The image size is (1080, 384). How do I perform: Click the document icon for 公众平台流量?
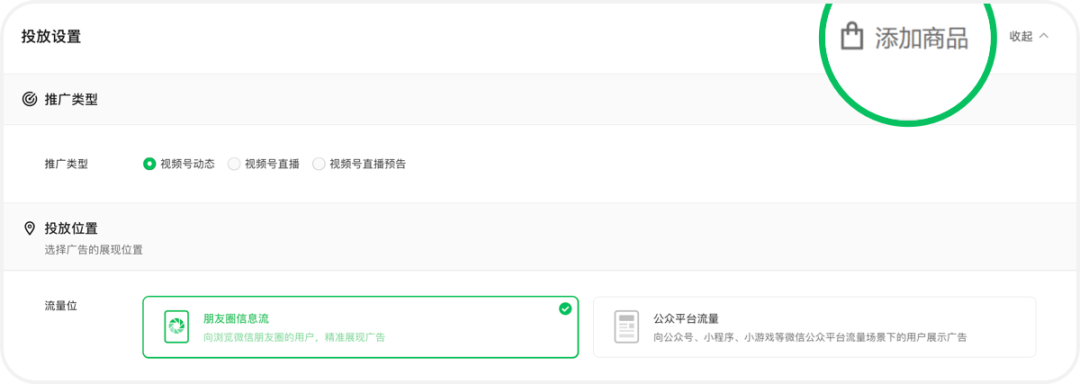click(626, 326)
